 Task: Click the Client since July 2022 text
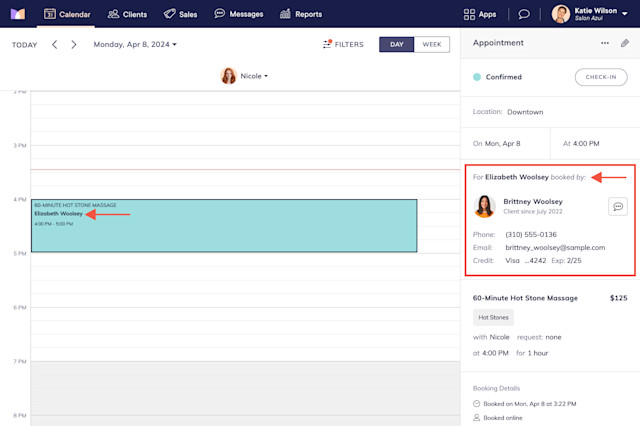point(533,212)
